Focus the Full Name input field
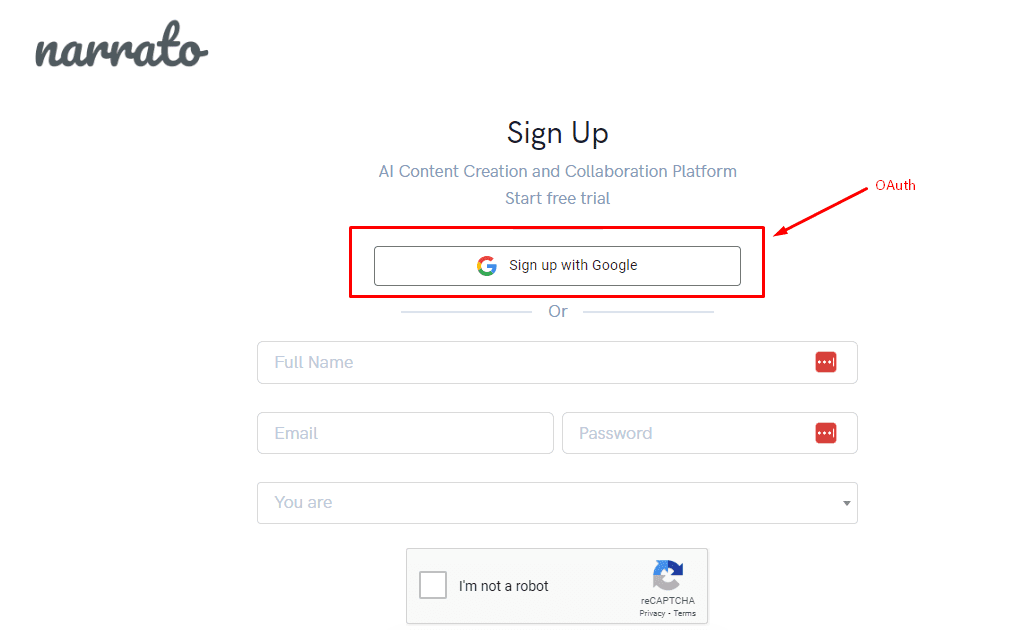1017x630 pixels. [557, 363]
